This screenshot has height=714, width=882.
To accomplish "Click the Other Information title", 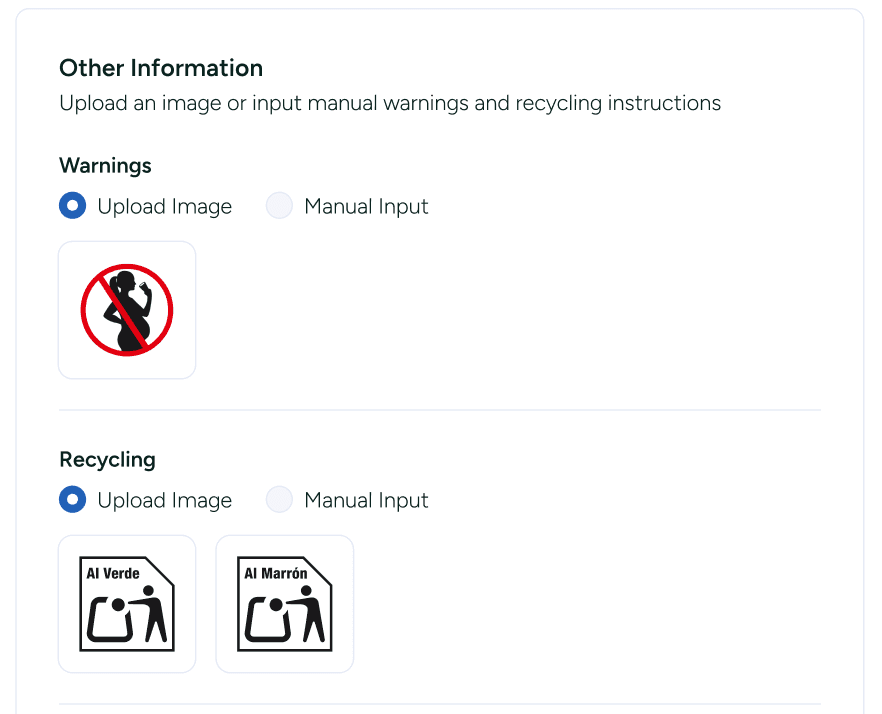I will (x=160, y=68).
